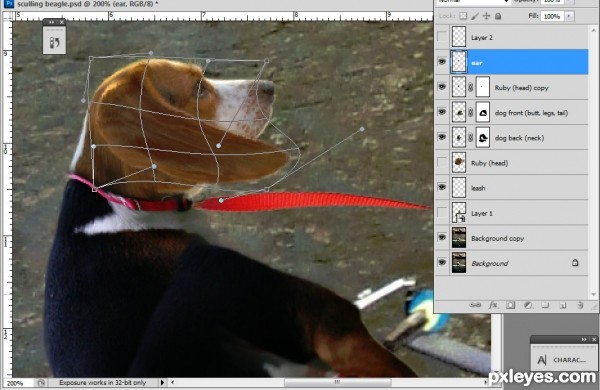
Task: Select the ear layer thumbnail
Action: [459, 62]
